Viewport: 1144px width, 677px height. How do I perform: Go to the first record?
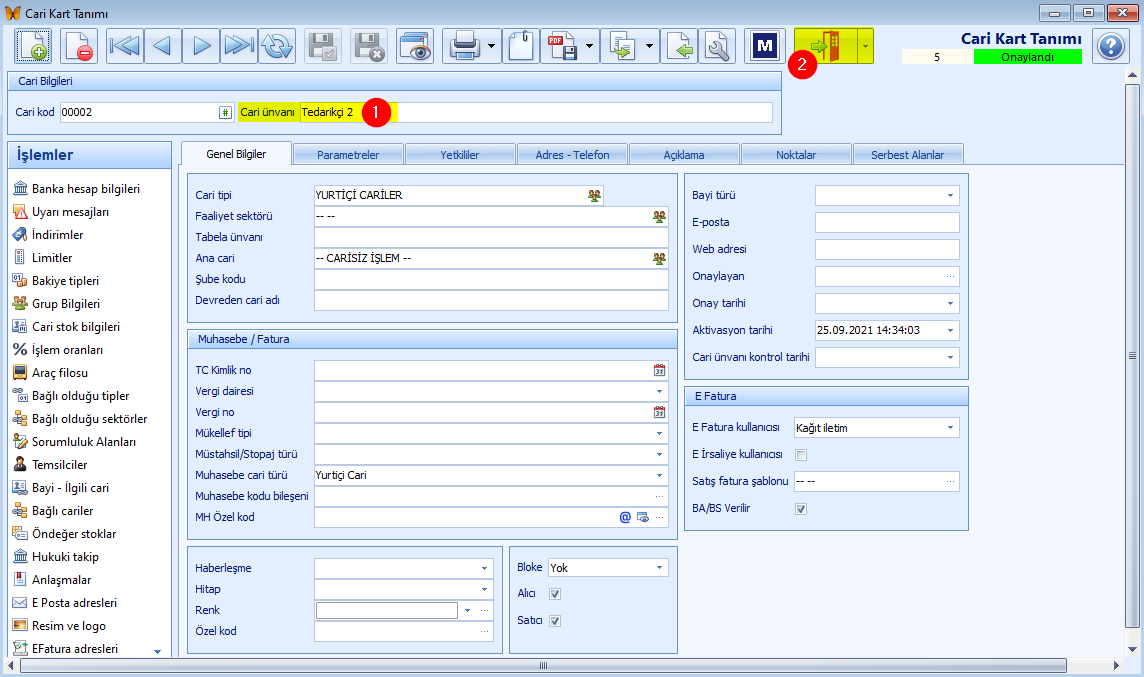tap(125, 46)
